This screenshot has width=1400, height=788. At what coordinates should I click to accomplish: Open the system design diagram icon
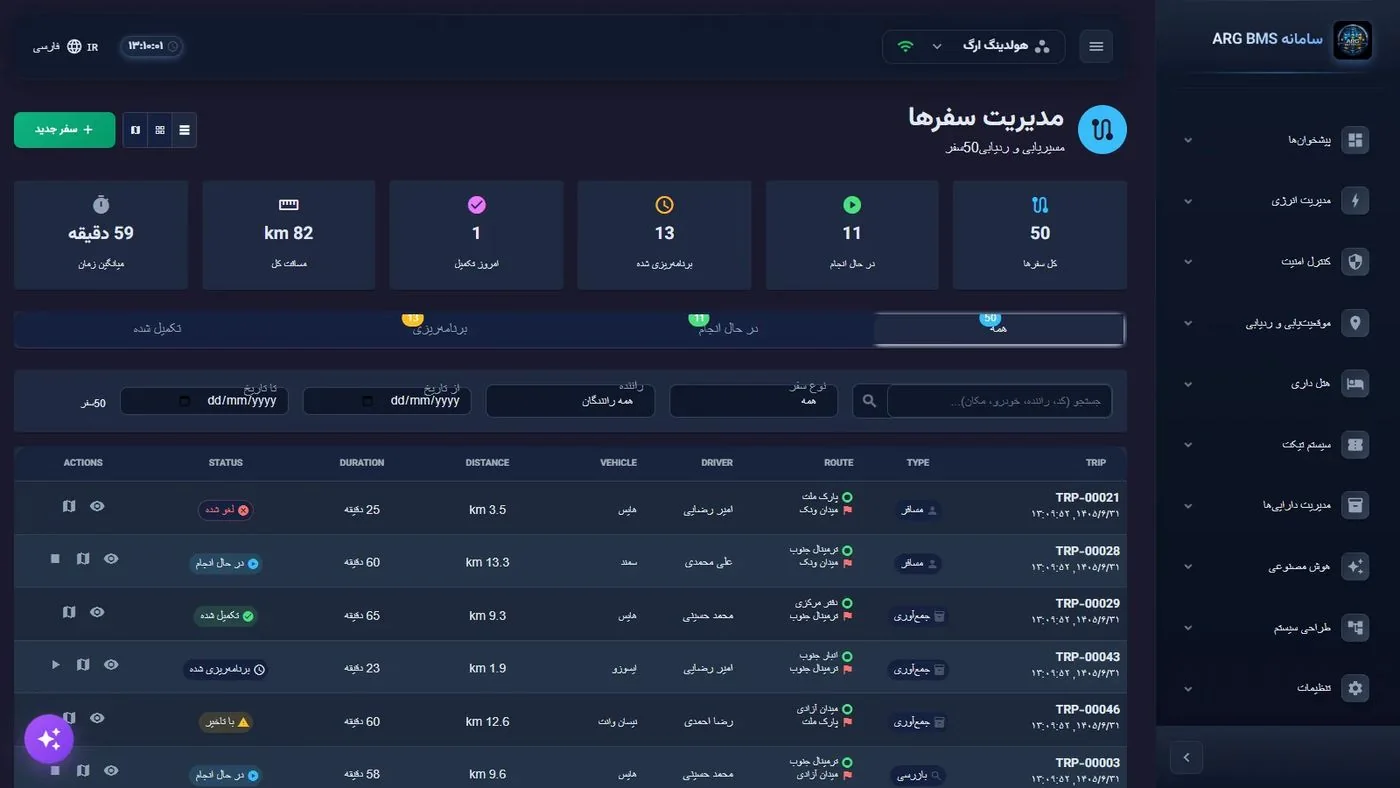(x=1355, y=627)
